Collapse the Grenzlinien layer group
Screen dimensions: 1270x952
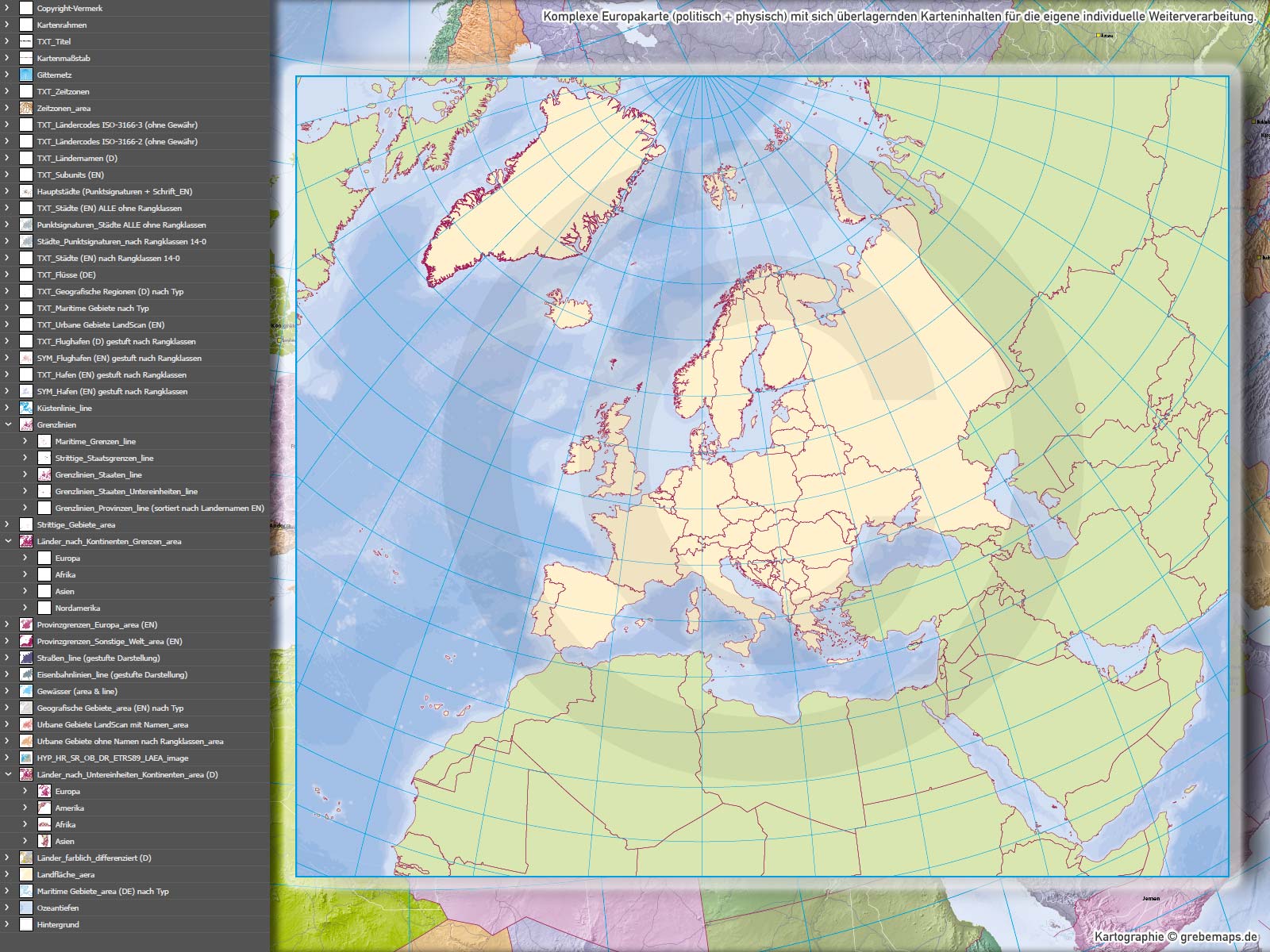pyautogui.click(x=8, y=424)
